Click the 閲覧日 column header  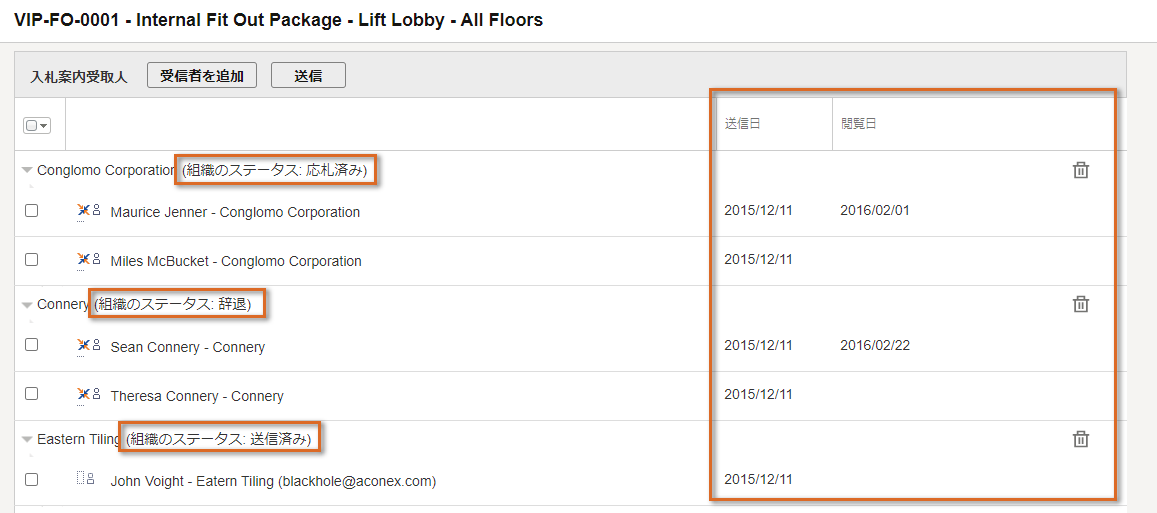coord(858,124)
